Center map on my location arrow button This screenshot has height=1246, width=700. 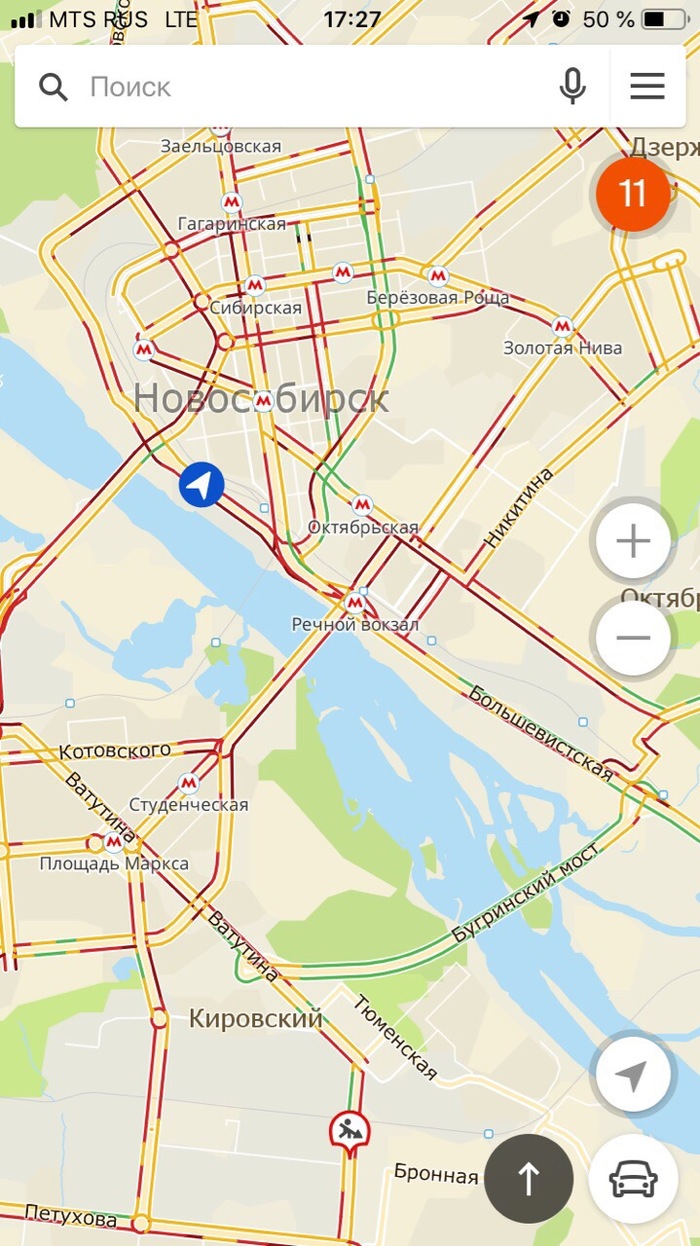632,1076
